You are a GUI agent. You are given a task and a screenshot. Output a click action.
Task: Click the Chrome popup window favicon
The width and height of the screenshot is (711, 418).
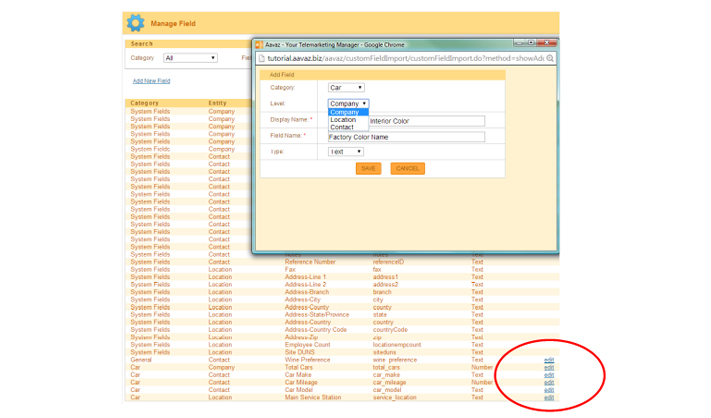pyautogui.click(x=259, y=45)
